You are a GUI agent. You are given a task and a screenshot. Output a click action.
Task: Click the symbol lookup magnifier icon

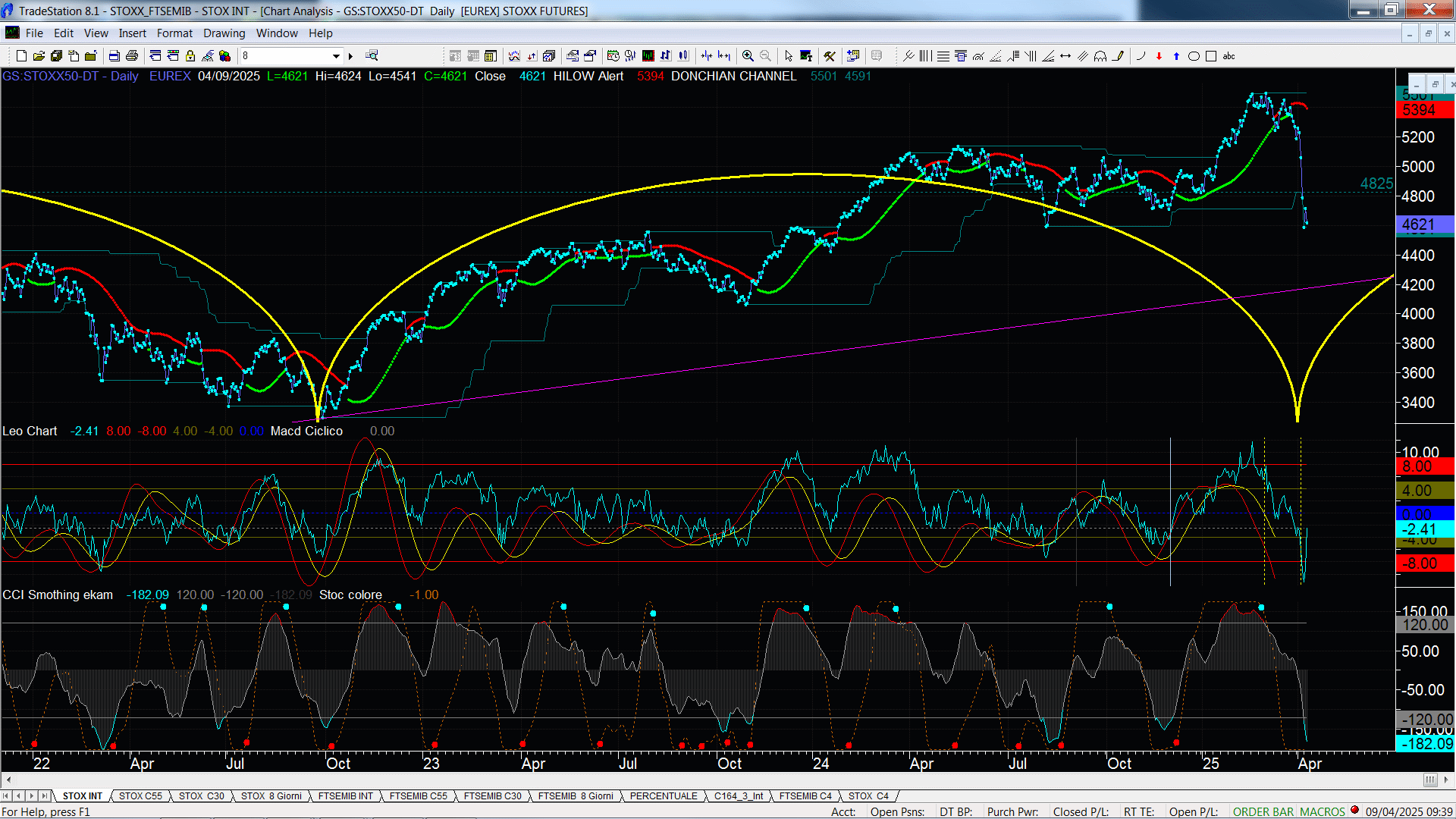(372, 55)
